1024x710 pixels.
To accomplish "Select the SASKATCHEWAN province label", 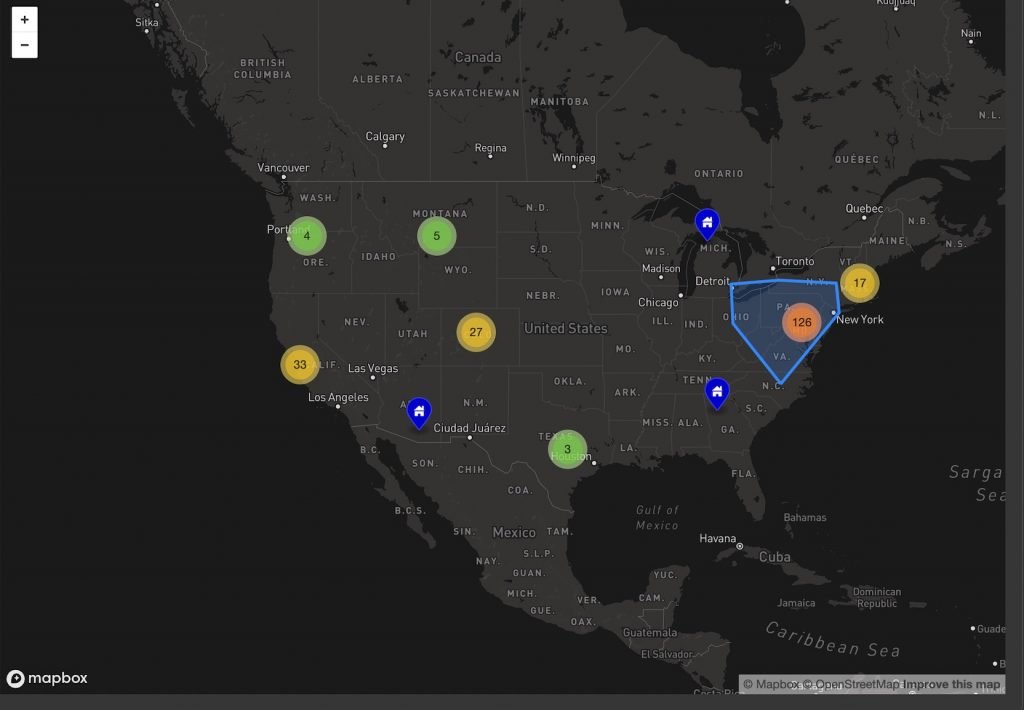I will coord(474,93).
